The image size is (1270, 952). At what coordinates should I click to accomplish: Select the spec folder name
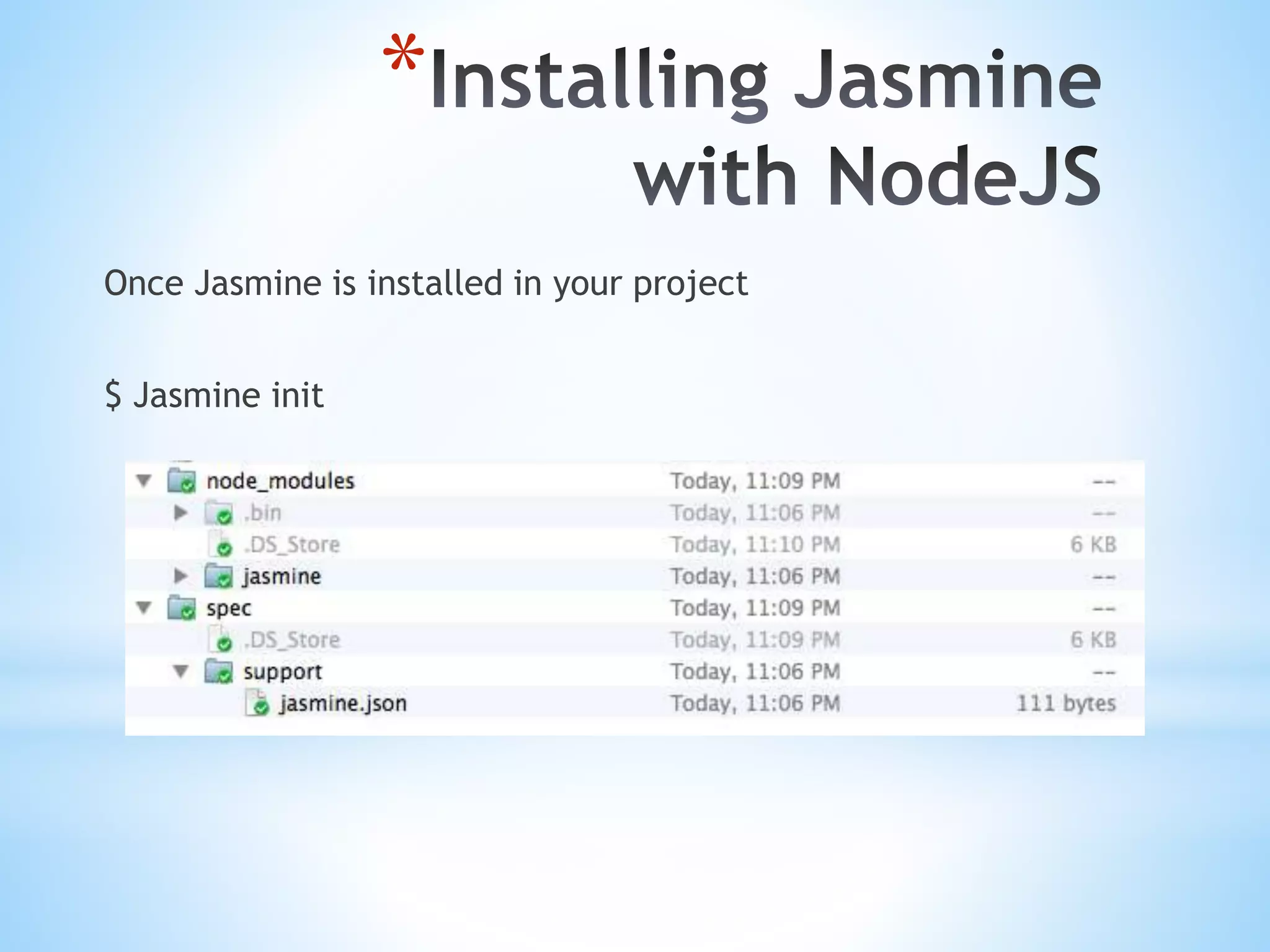pos(229,609)
